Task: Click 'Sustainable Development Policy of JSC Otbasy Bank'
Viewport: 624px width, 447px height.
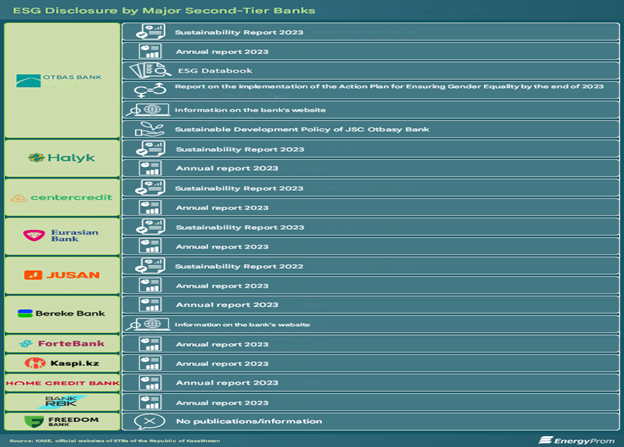Action: pyautogui.click(x=302, y=129)
